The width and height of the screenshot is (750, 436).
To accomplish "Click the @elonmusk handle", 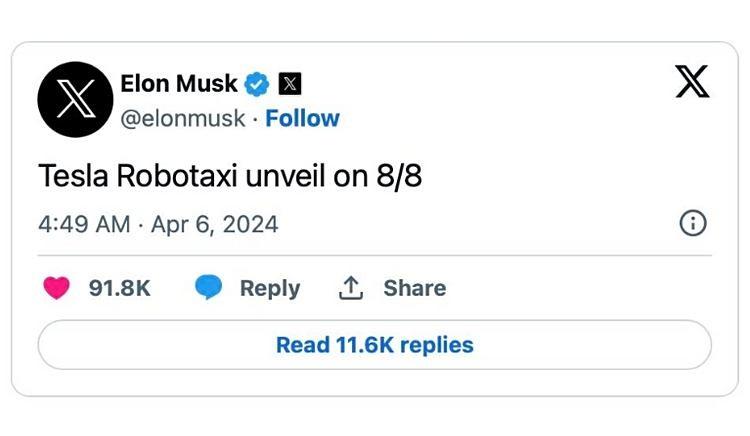I will [x=182, y=118].
